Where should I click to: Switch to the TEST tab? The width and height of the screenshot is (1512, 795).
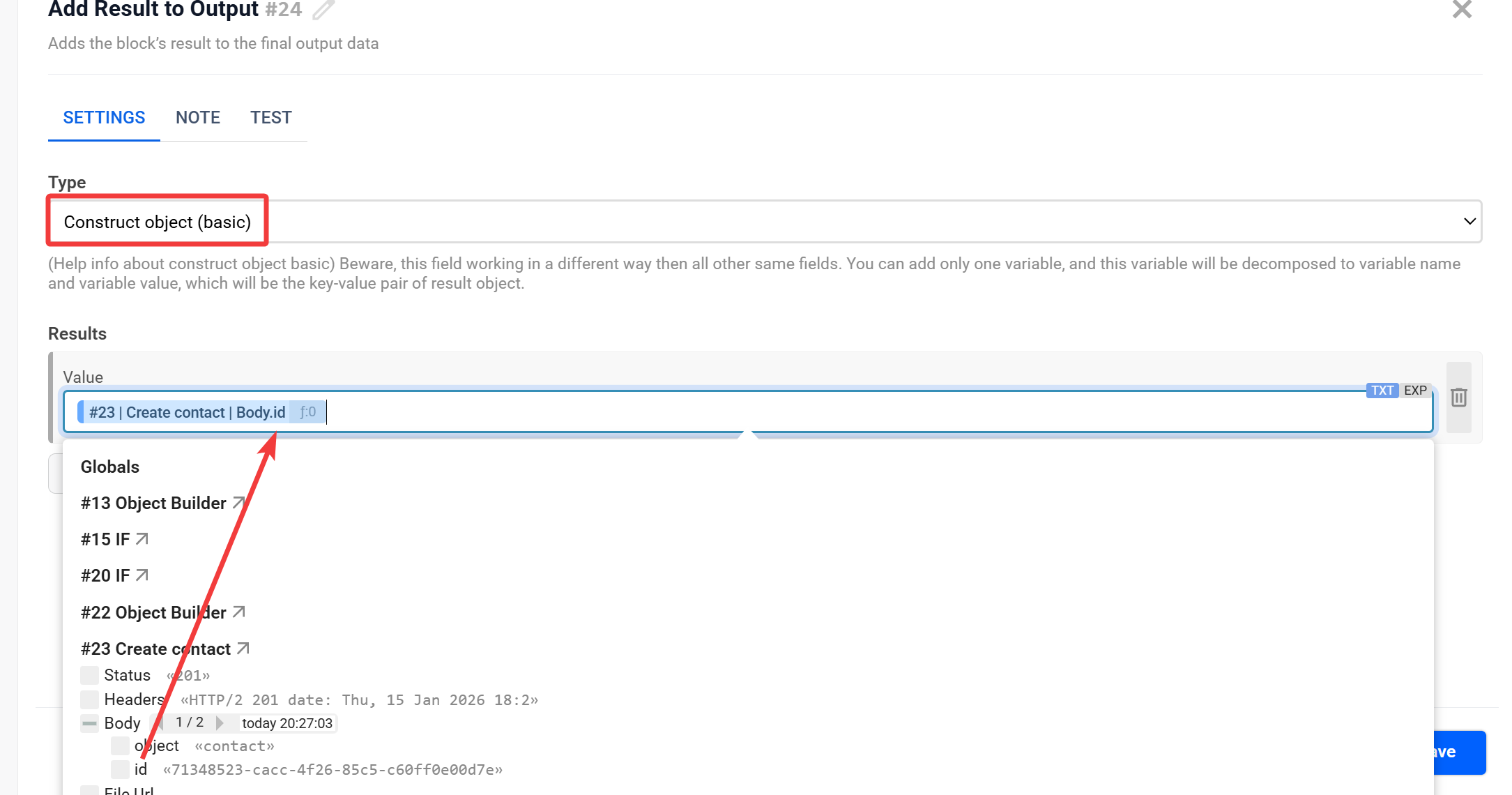[x=271, y=117]
